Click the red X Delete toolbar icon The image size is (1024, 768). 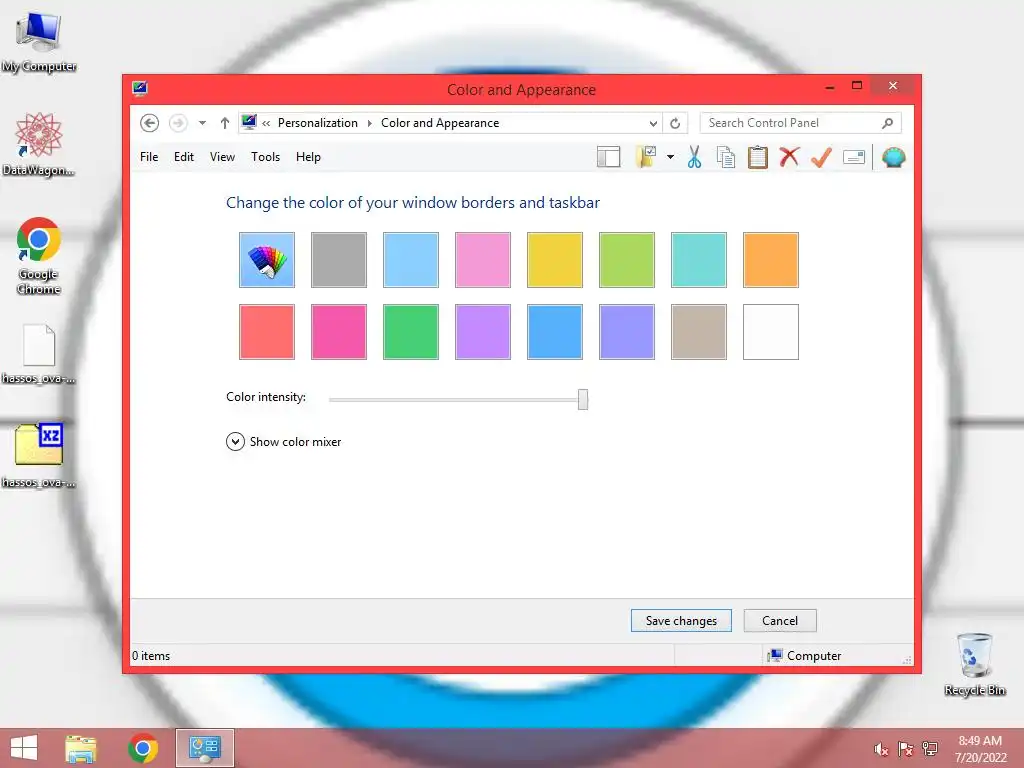(x=789, y=157)
